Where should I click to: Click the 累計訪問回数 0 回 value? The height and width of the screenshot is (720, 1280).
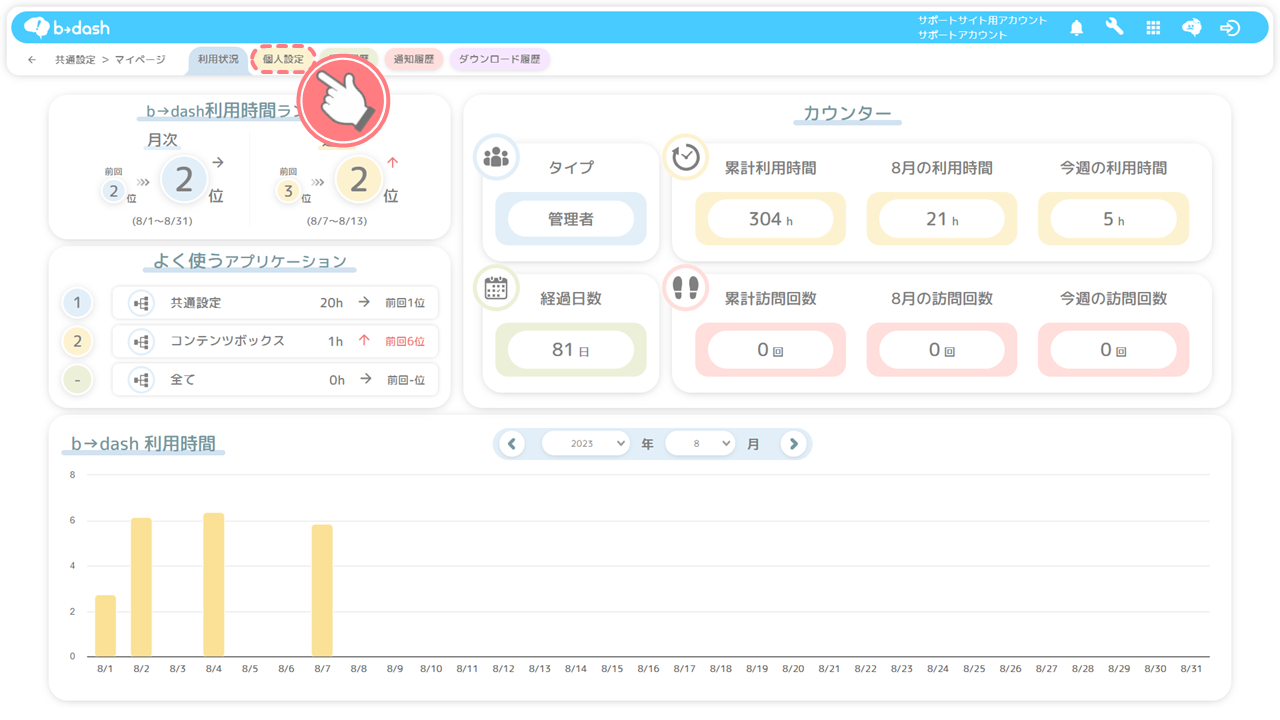tap(771, 350)
